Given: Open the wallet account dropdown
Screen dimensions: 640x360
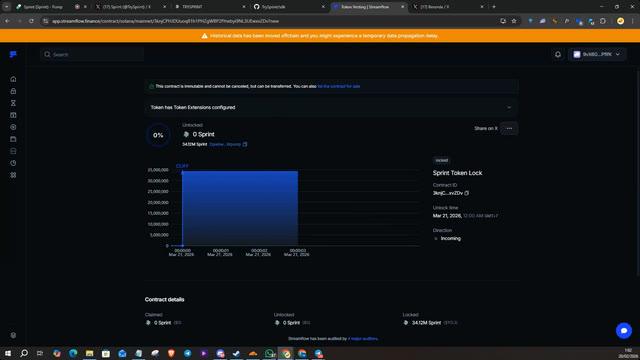Looking at the screenshot, I should [597, 54].
